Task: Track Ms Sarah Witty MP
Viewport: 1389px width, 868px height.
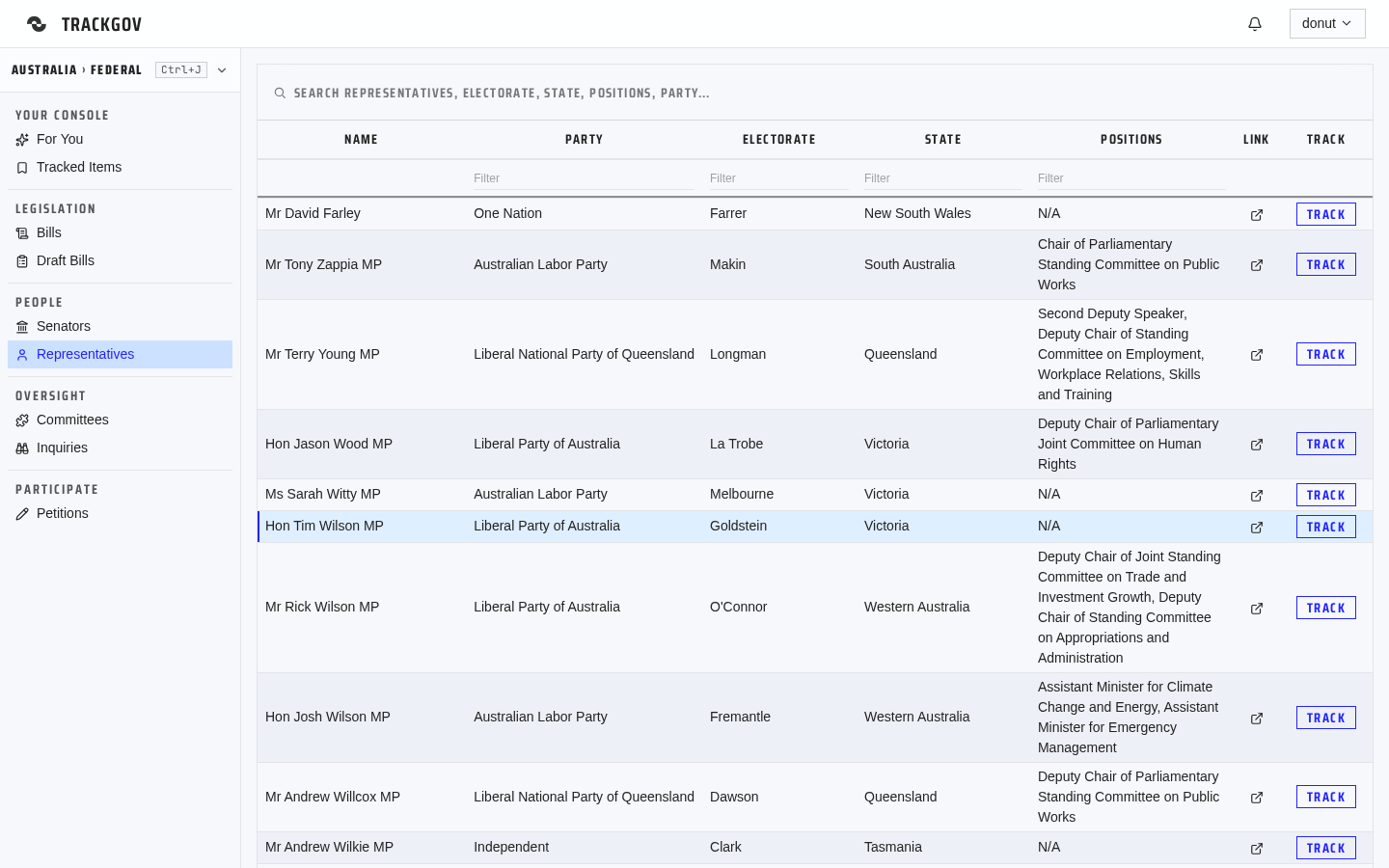Action: pos(1326,495)
